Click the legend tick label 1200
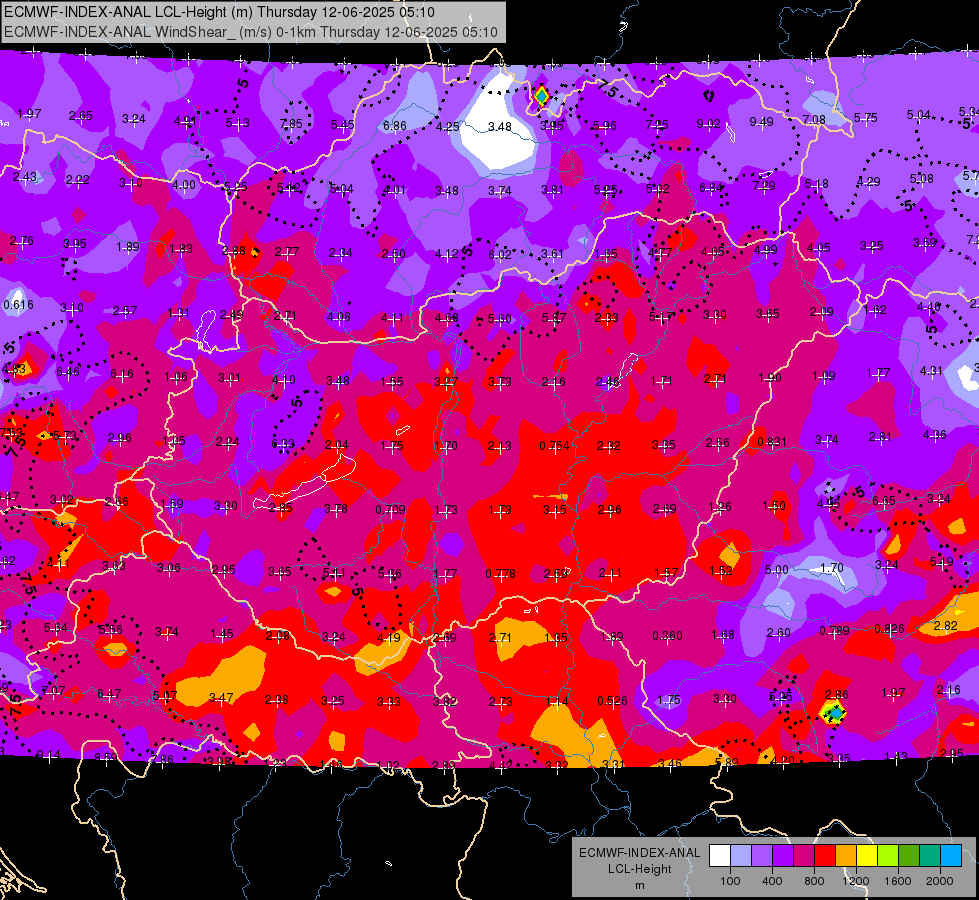This screenshot has height=900, width=979. click(x=856, y=881)
